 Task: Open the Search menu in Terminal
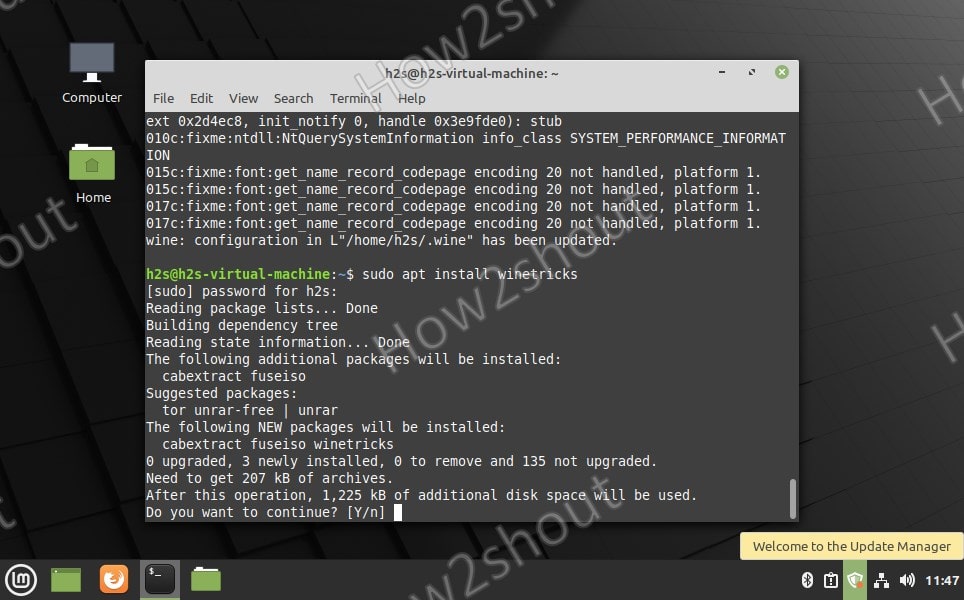click(293, 98)
